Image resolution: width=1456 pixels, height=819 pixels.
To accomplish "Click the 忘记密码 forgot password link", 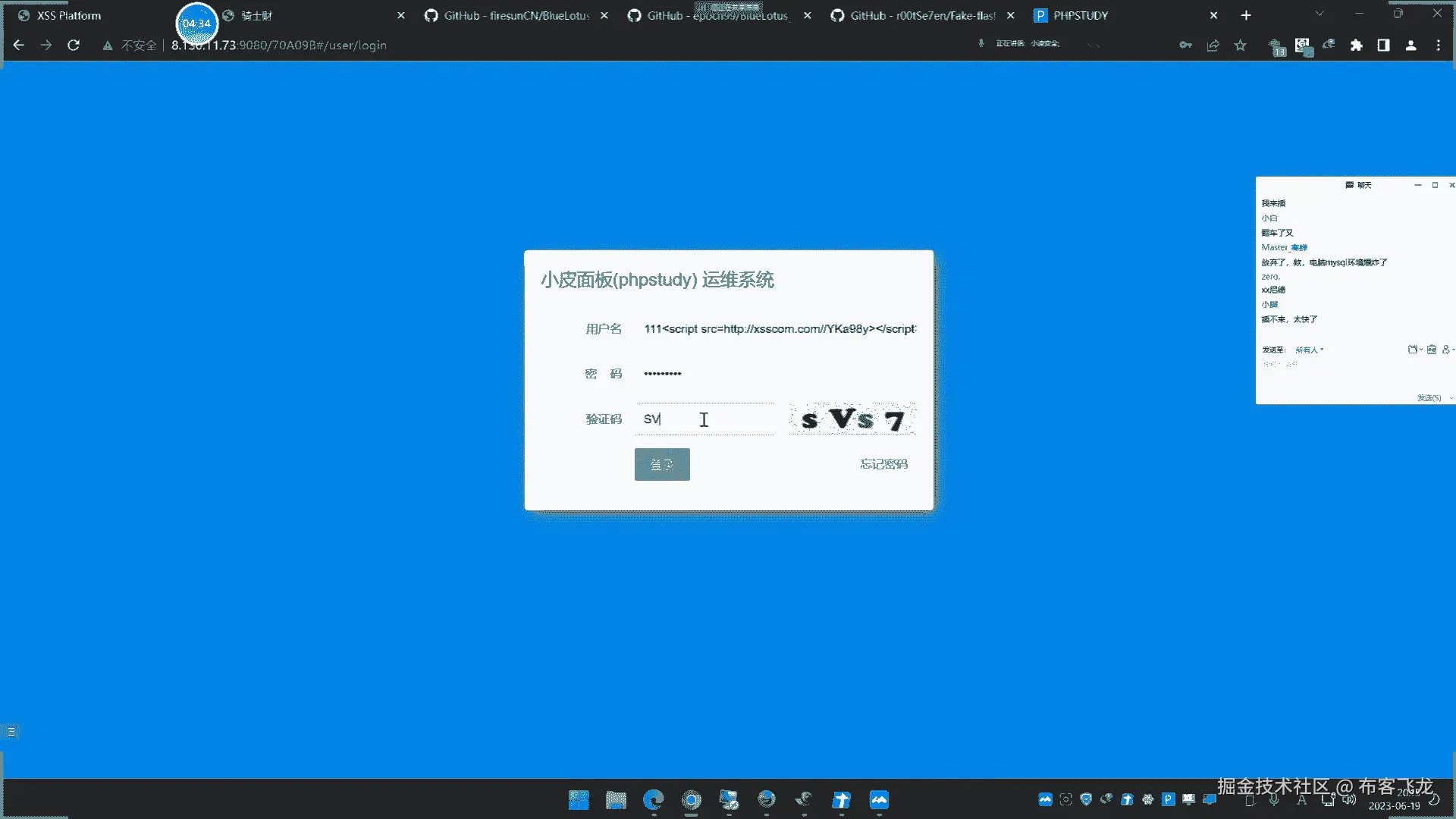I will click(883, 464).
